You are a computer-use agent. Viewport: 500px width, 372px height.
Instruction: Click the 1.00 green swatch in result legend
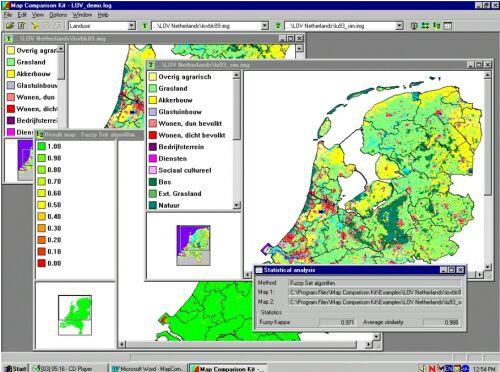point(41,146)
